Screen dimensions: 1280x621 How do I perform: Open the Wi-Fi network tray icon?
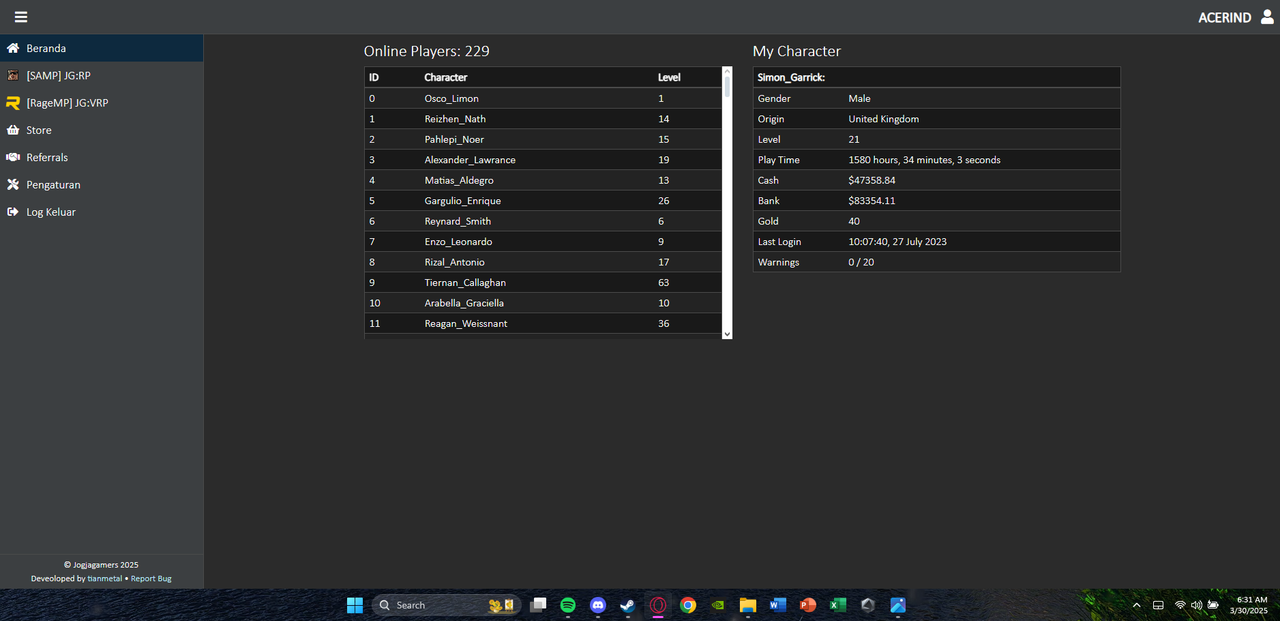point(1180,605)
